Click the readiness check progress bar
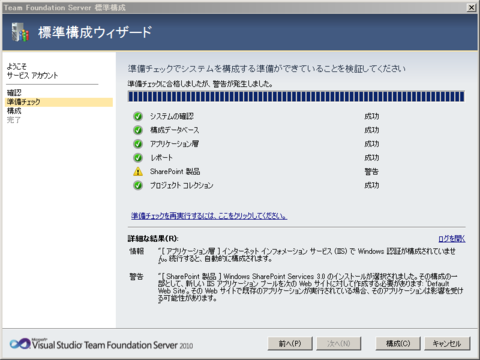Screen dimensions: 480x360 pos(296,97)
